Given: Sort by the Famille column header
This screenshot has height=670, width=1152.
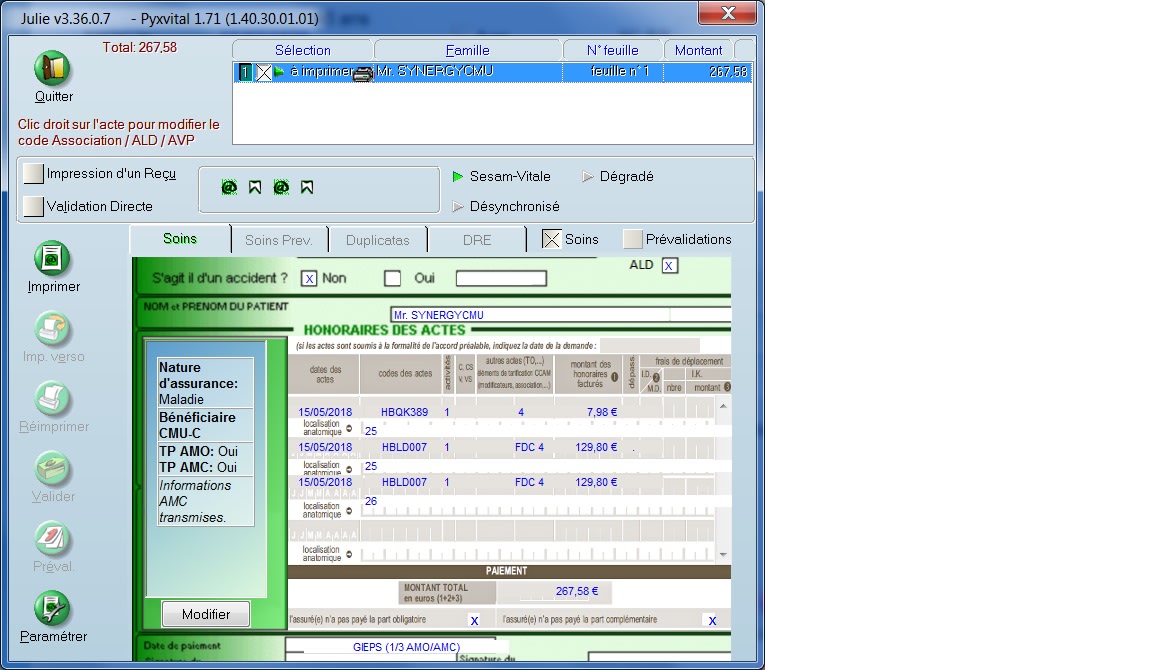Looking at the screenshot, I should point(467,50).
